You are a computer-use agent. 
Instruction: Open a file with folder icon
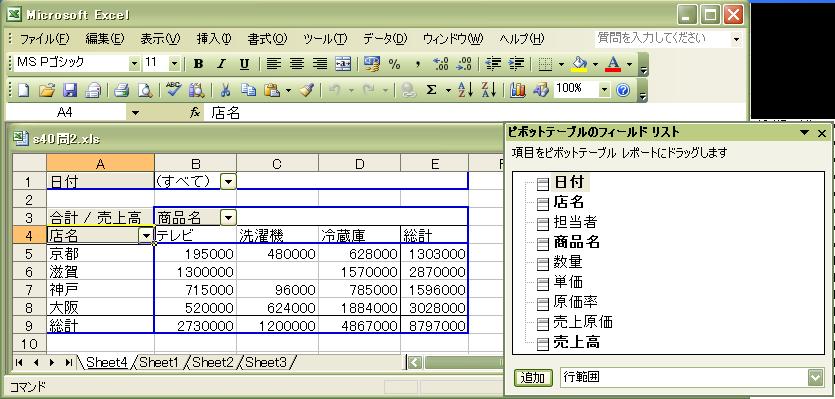coord(46,90)
